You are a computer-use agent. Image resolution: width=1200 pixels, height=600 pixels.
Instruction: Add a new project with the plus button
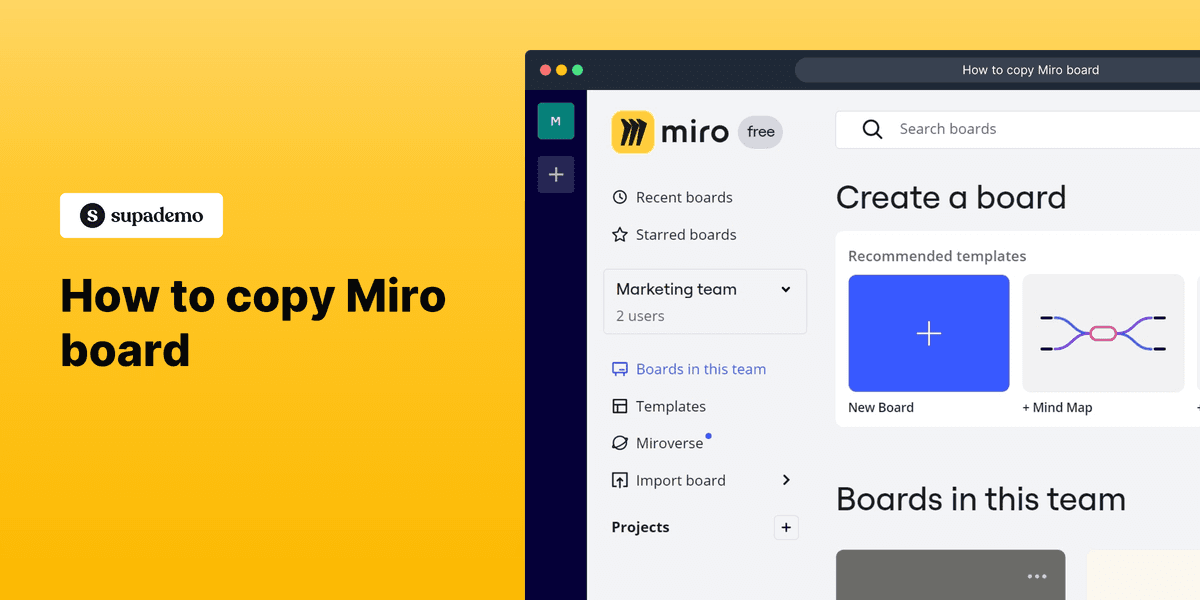(786, 527)
